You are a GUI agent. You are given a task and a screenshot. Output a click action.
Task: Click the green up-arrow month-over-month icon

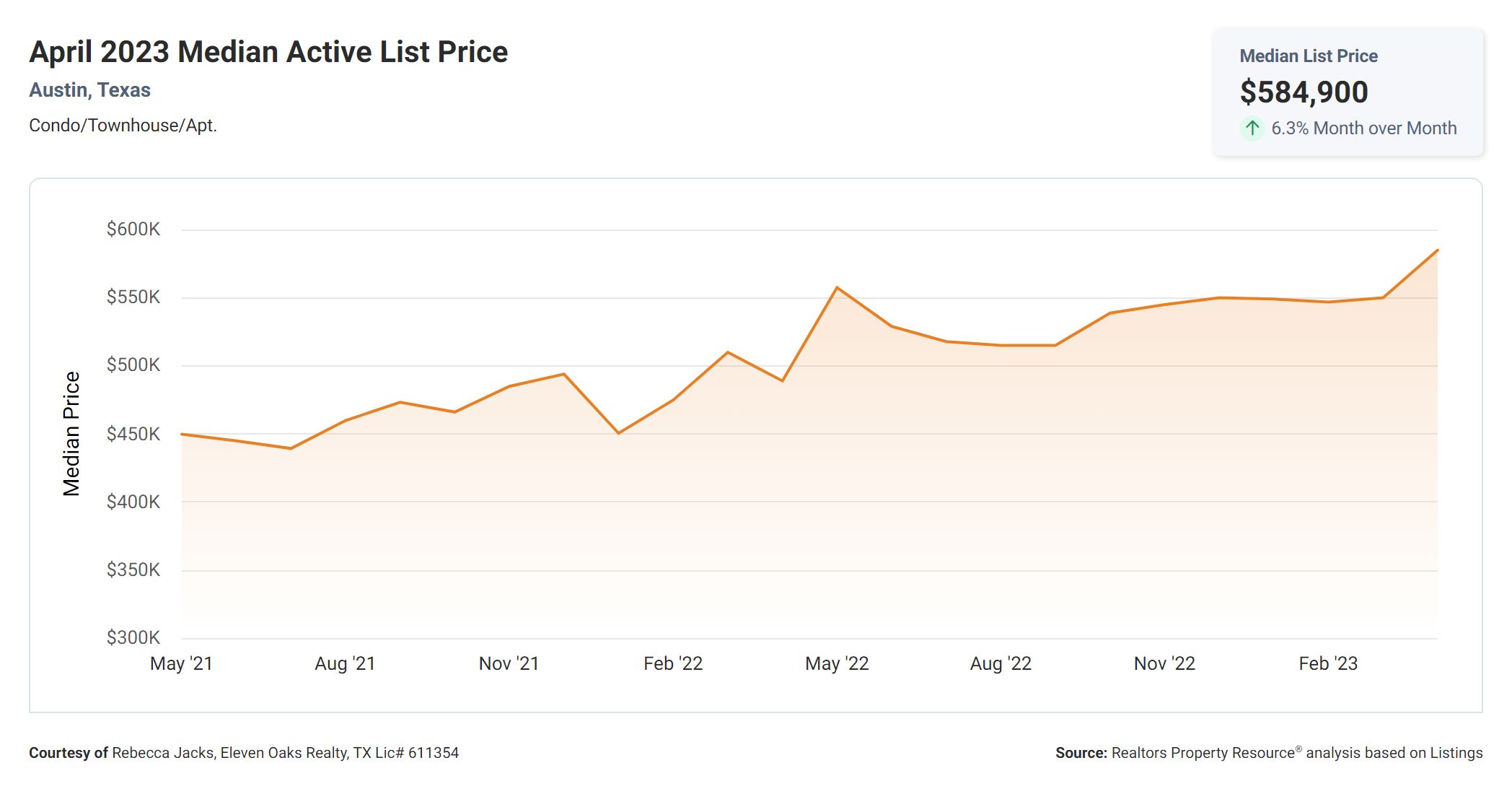(x=1252, y=128)
